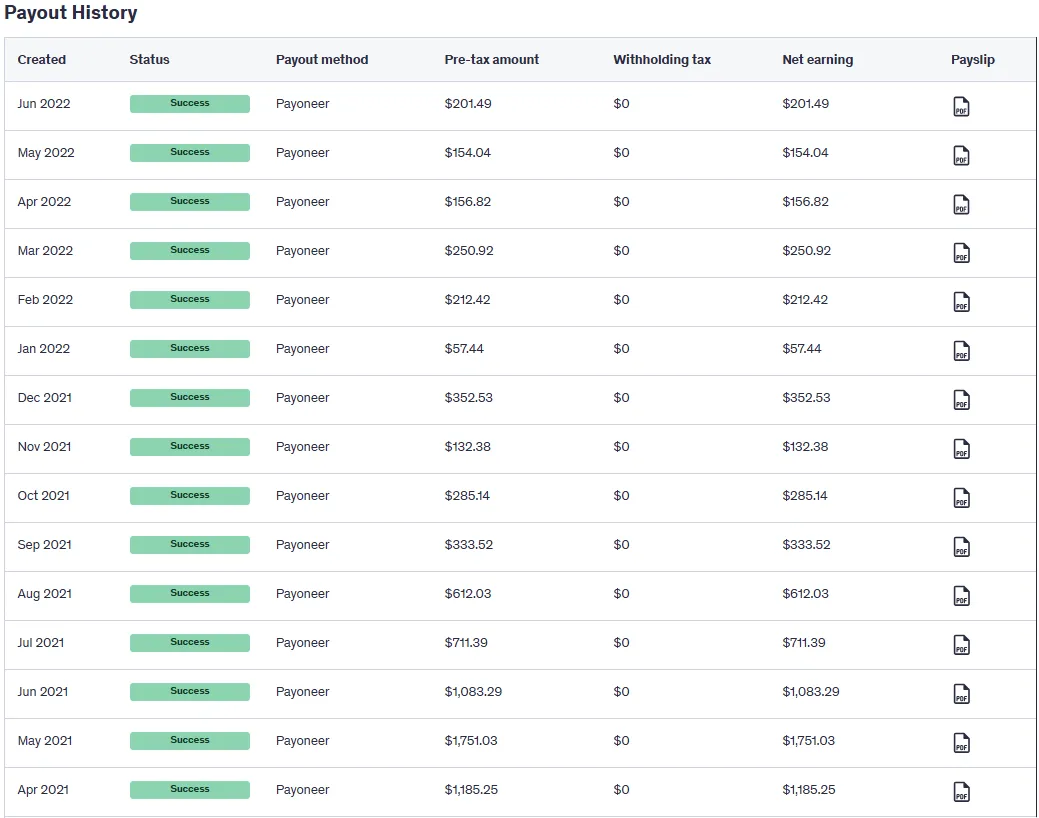
Task: Click the Mar 2022 payslip PDF icon
Action: pyautogui.click(x=961, y=254)
